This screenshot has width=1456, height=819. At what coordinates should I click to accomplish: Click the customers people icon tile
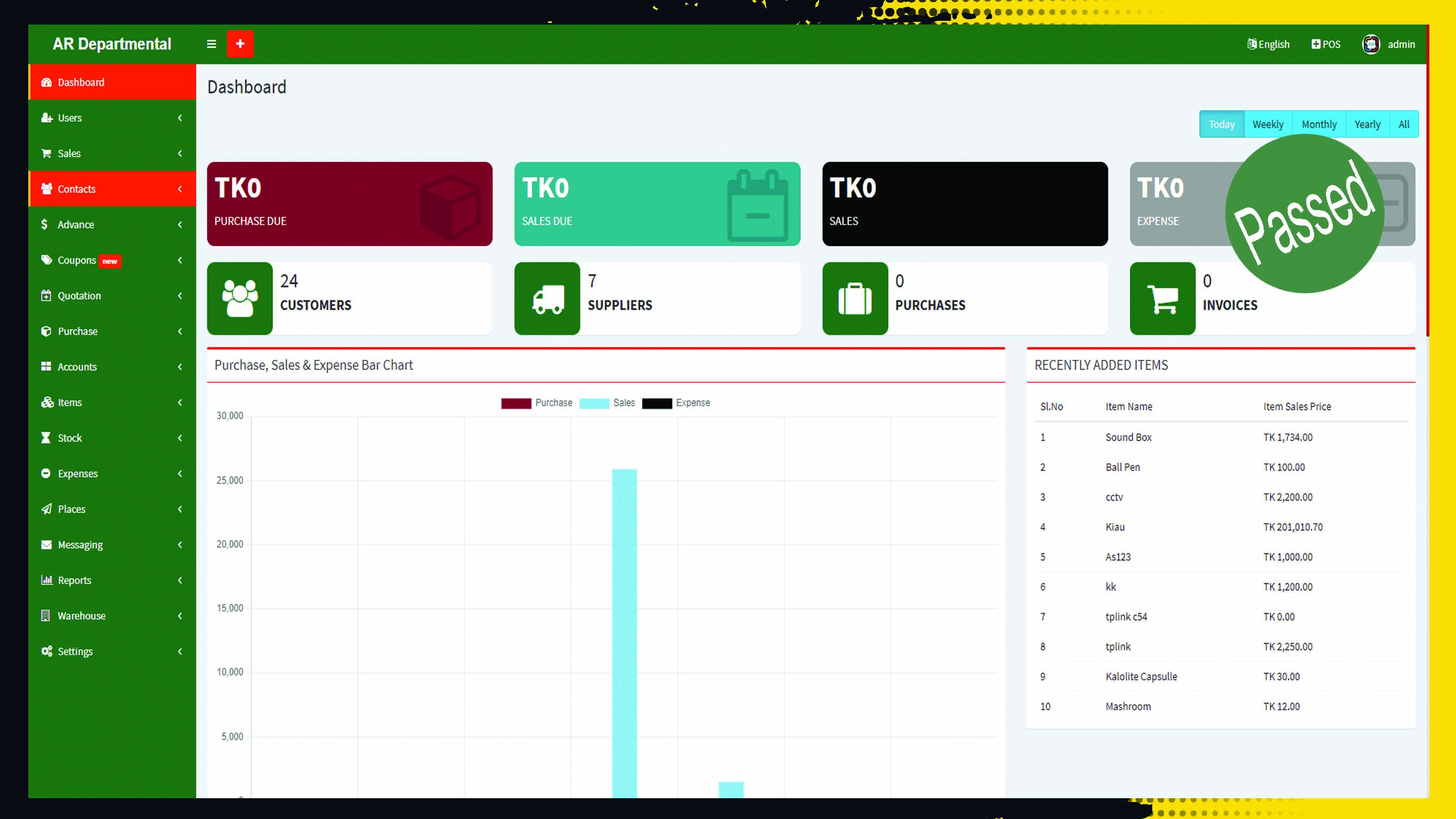(240, 299)
